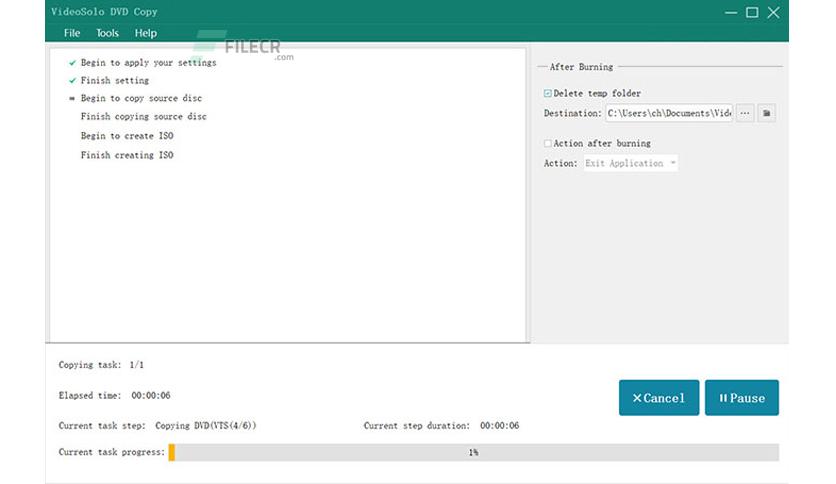Browse destination with the ellipsis button
The height and width of the screenshot is (484, 836).
745,113
